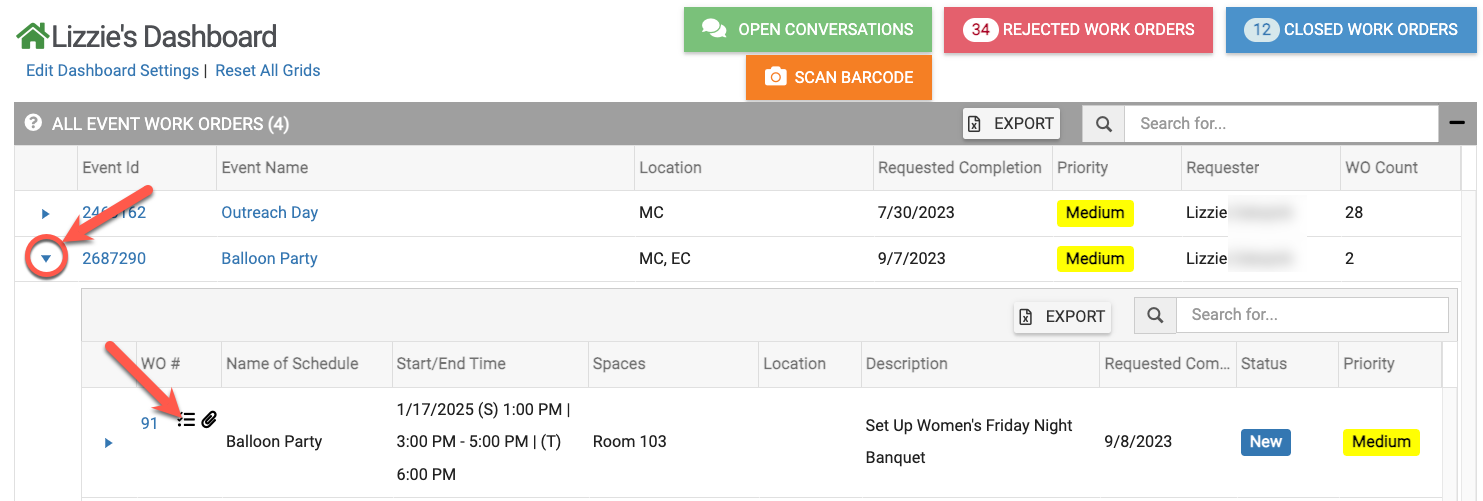Collapse the Balloon Party event row
Screen dimensions: 1483x501
click(x=45, y=259)
